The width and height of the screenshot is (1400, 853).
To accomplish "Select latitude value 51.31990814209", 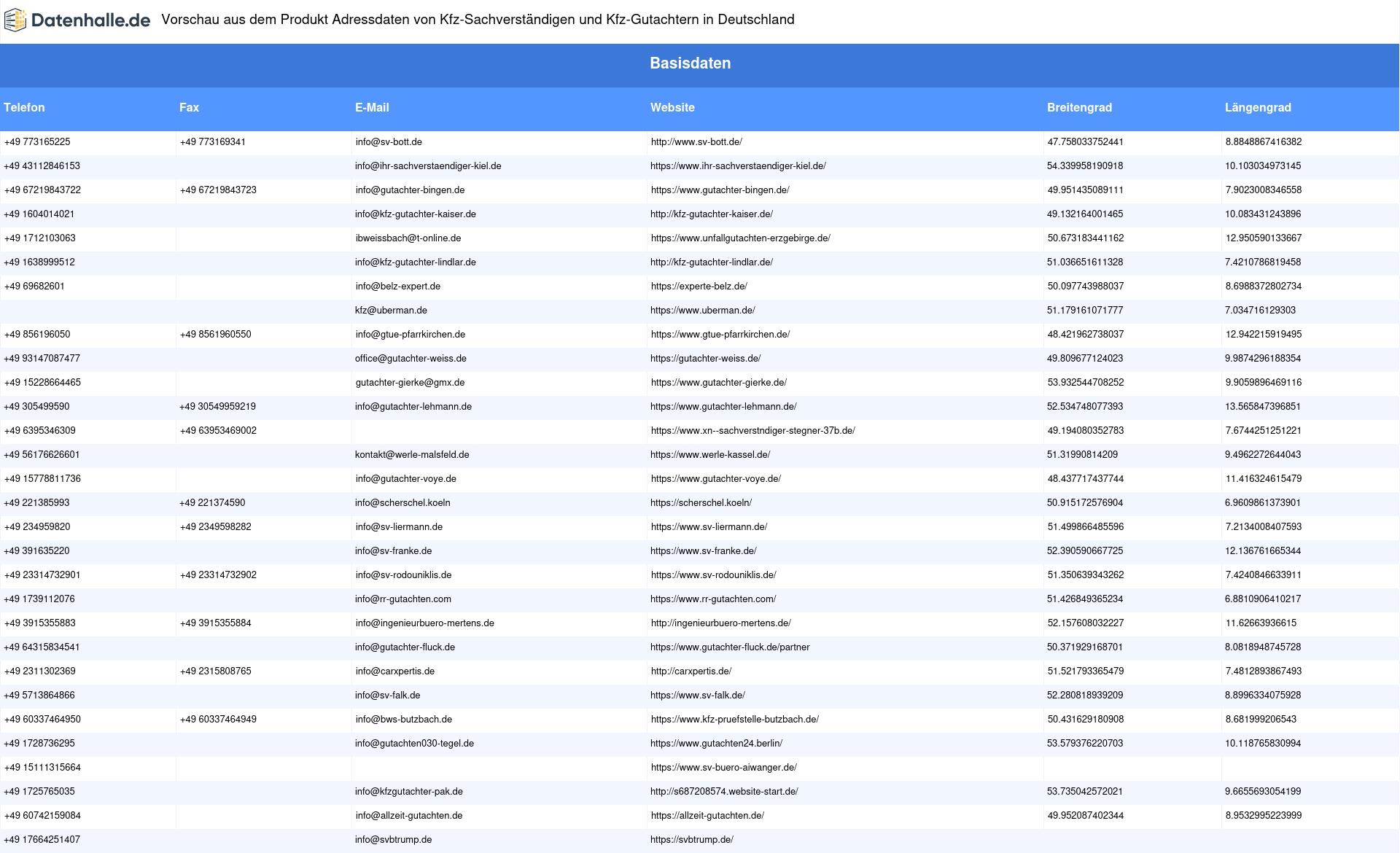I will (x=1082, y=455).
